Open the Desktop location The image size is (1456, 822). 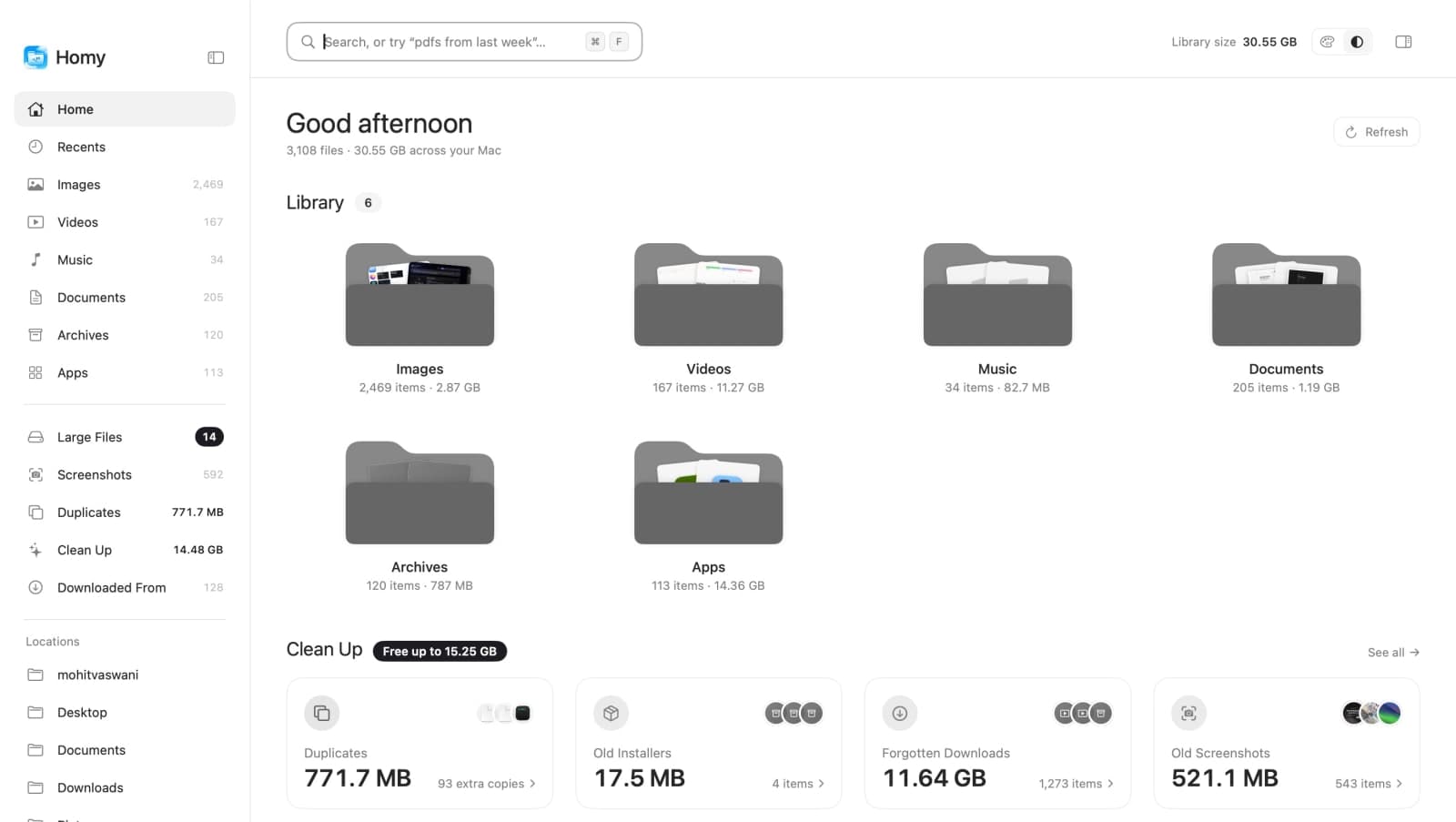(125, 712)
